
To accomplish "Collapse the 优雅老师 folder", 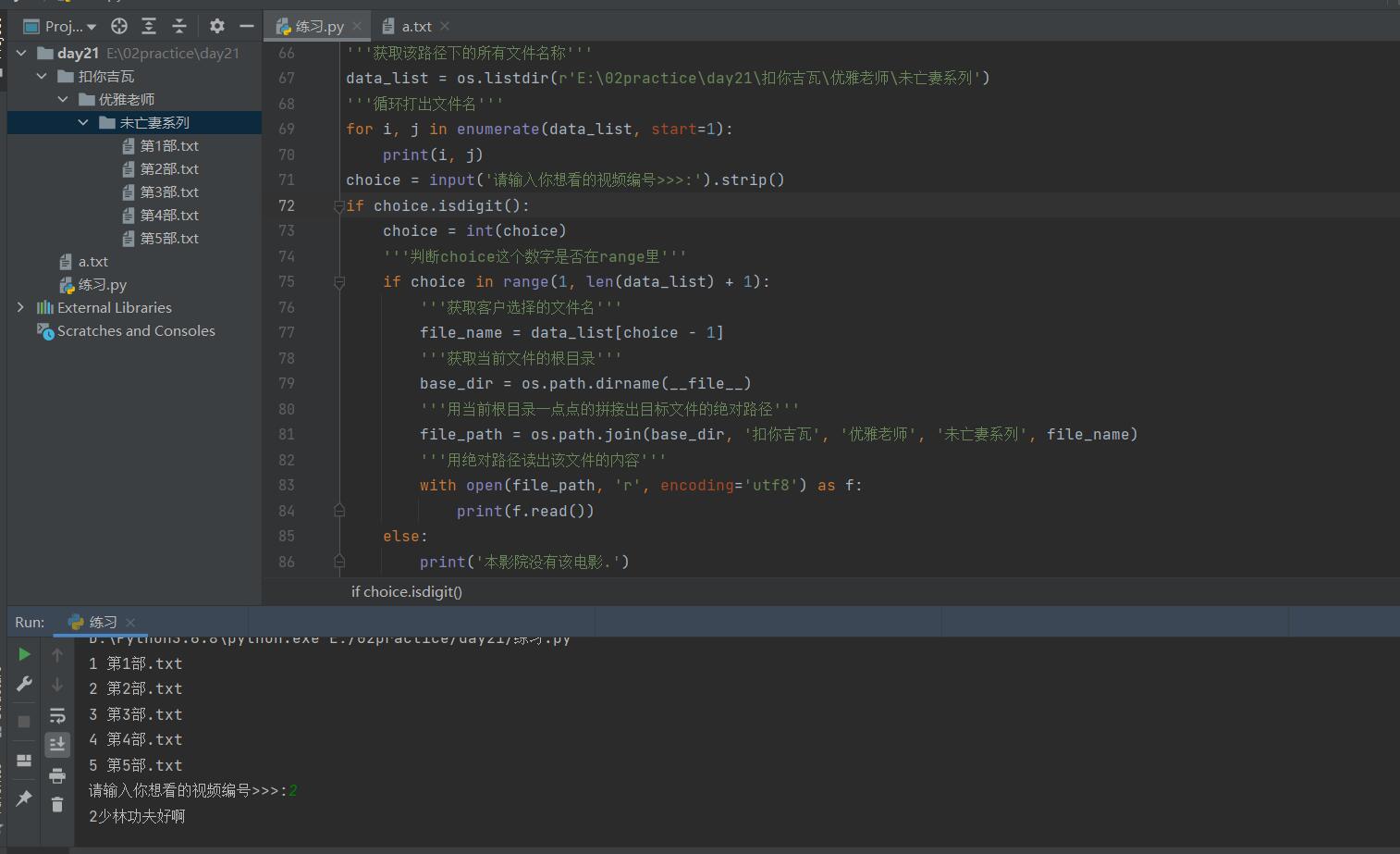I will [x=63, y=99].
